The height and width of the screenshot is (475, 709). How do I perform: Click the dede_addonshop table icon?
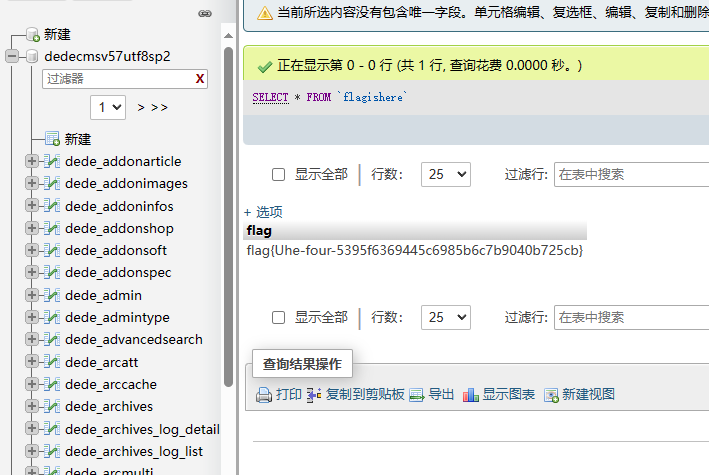point(52,228)
